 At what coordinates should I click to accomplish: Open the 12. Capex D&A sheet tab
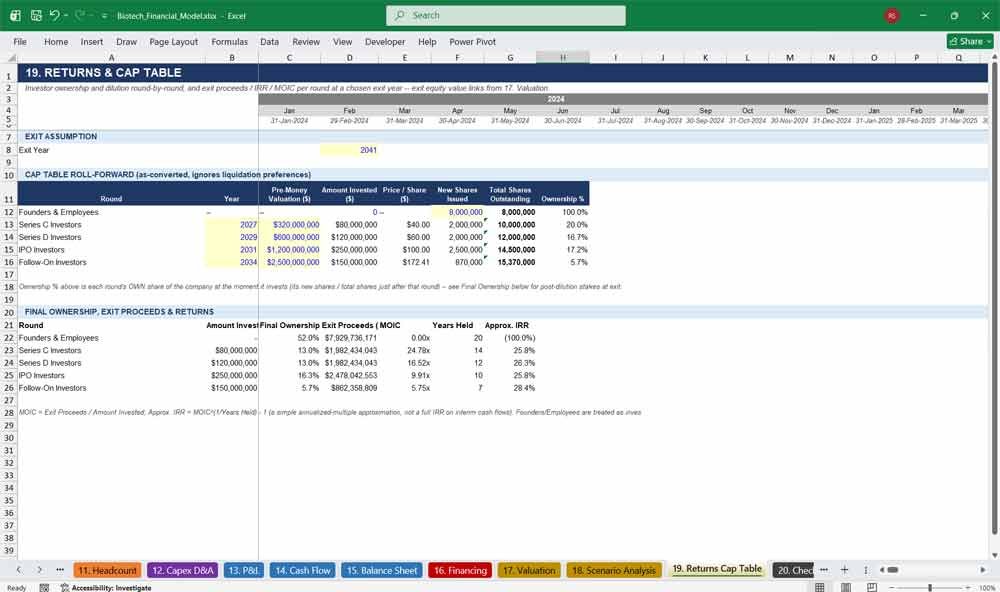tap(182, 570)
